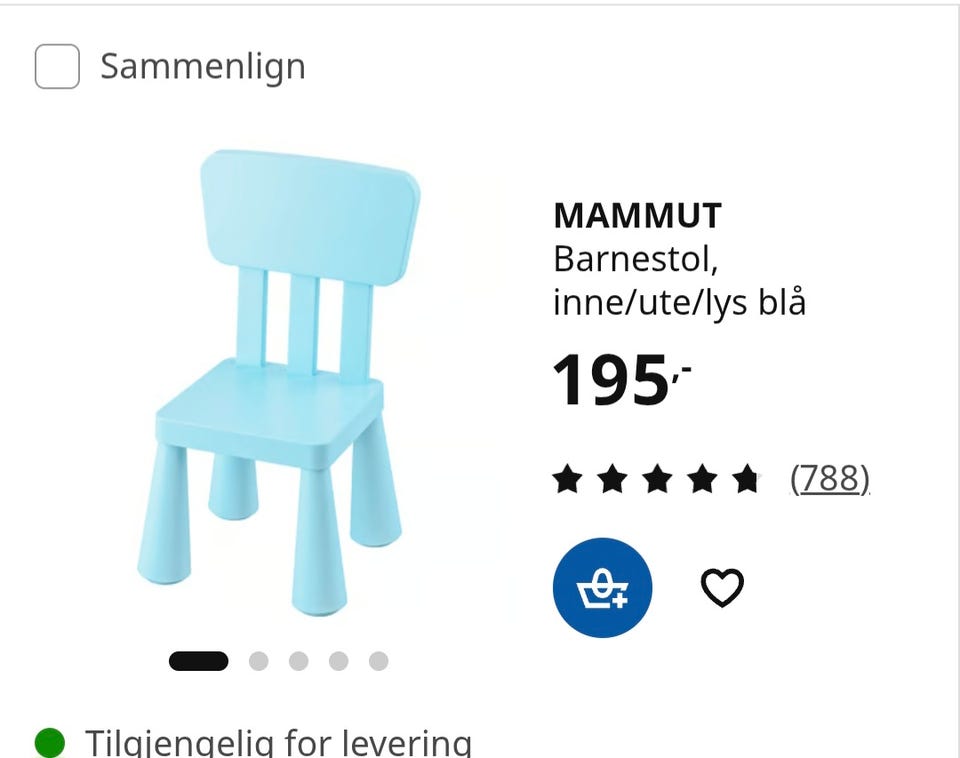Screen dimensions: 960x758
Task: Click the first rating star
Action: pyautogui.click(x=567, y=479)
